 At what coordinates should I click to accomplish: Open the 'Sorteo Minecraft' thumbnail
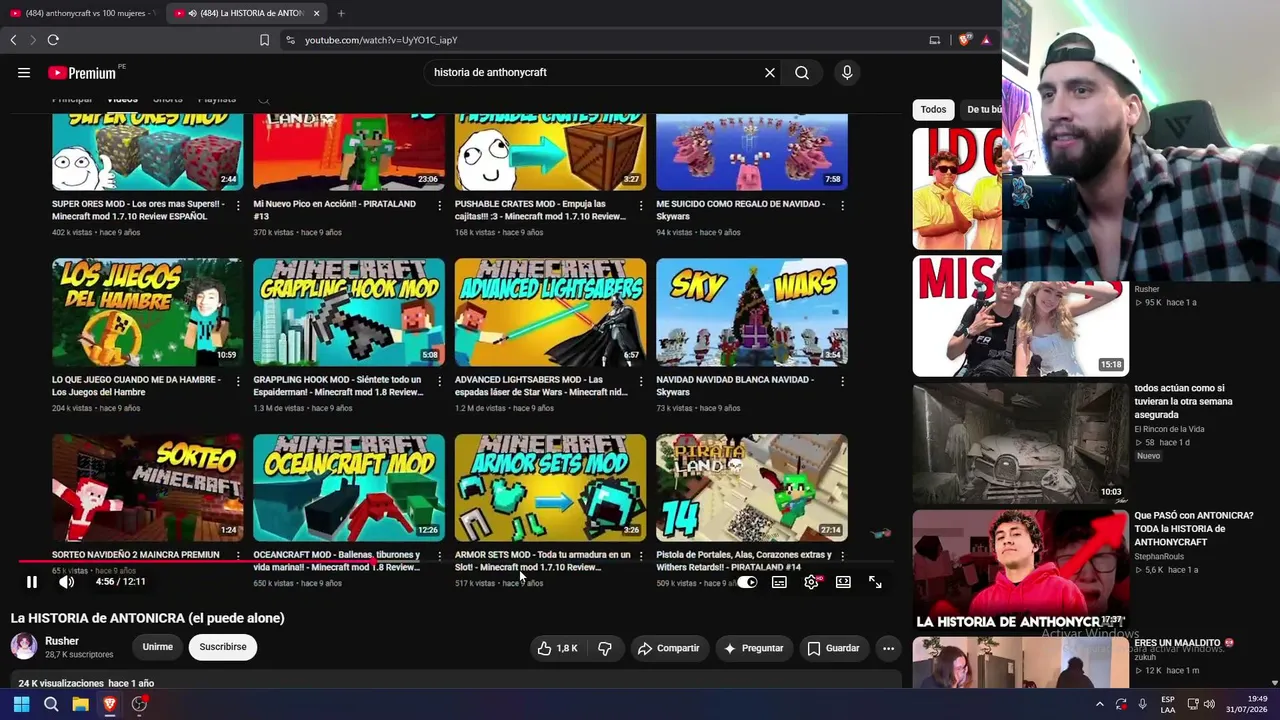pos(147,488)
